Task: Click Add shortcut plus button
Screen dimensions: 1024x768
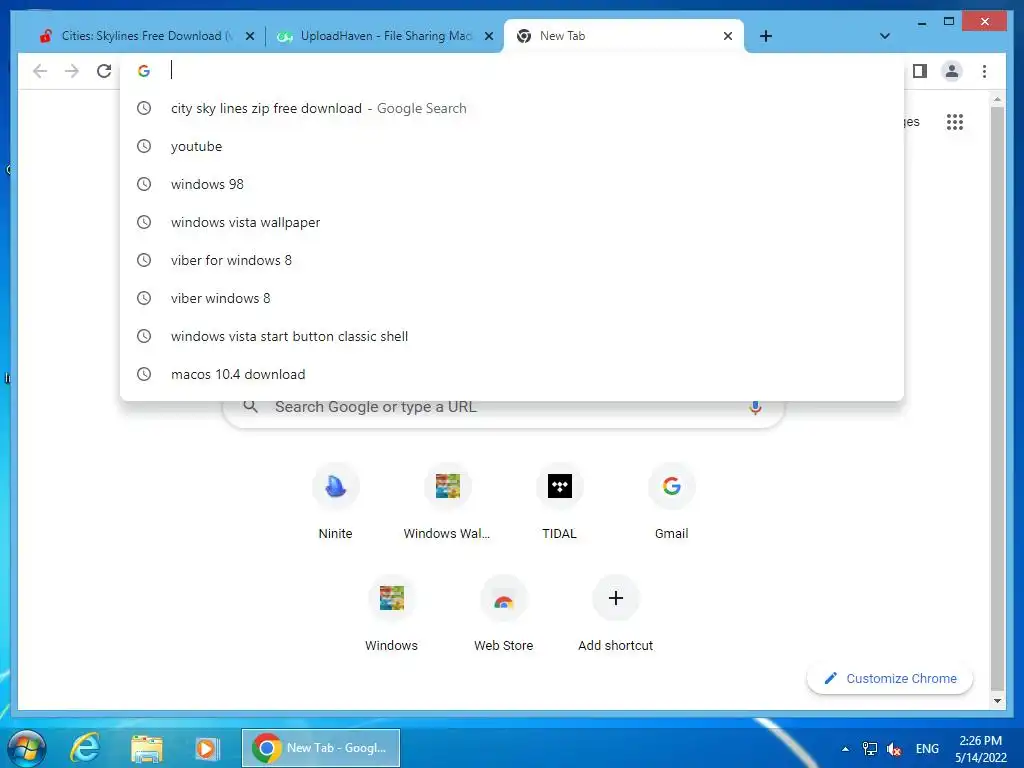Action: [615, 598]
